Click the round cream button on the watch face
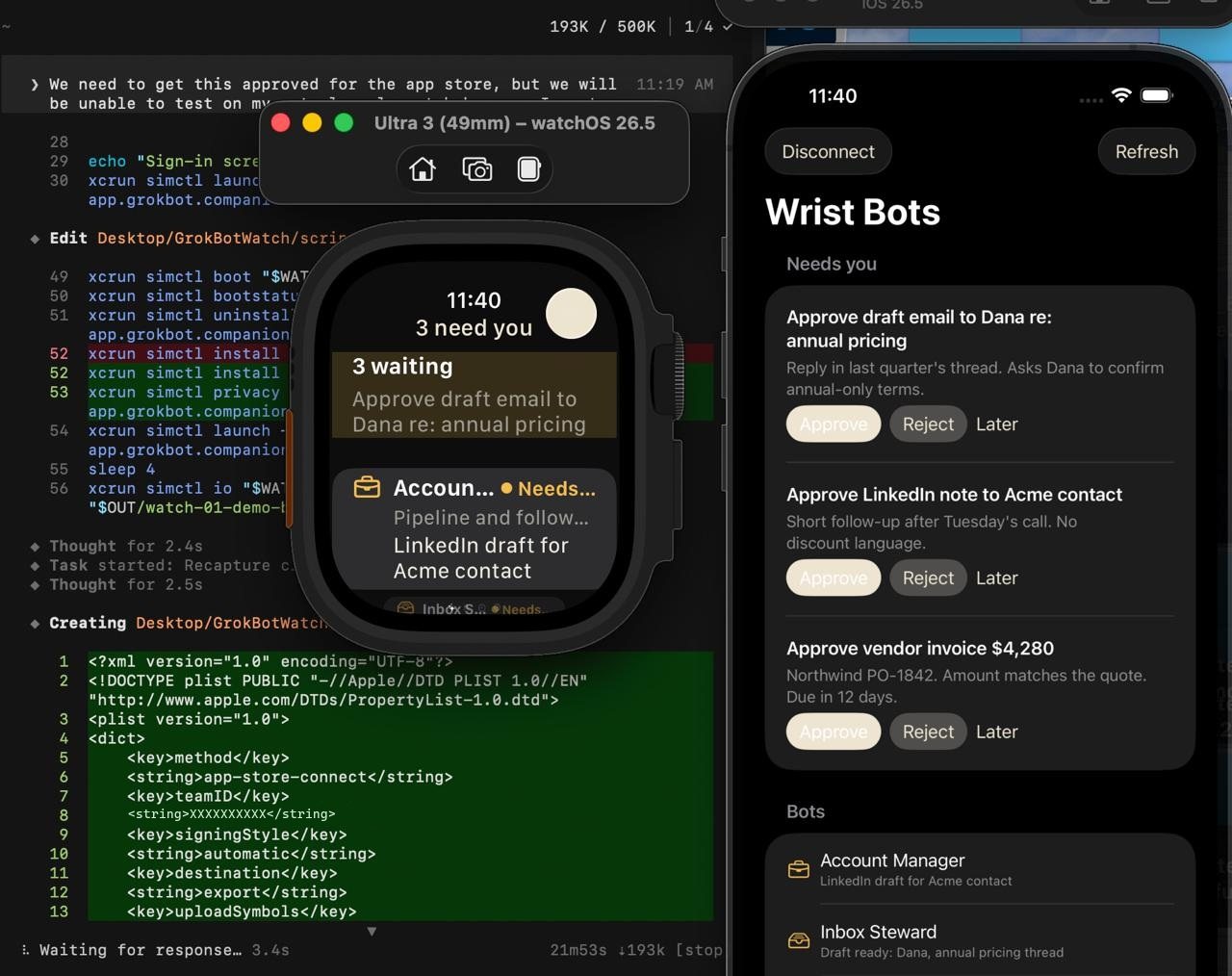 [x=572, y=314]
